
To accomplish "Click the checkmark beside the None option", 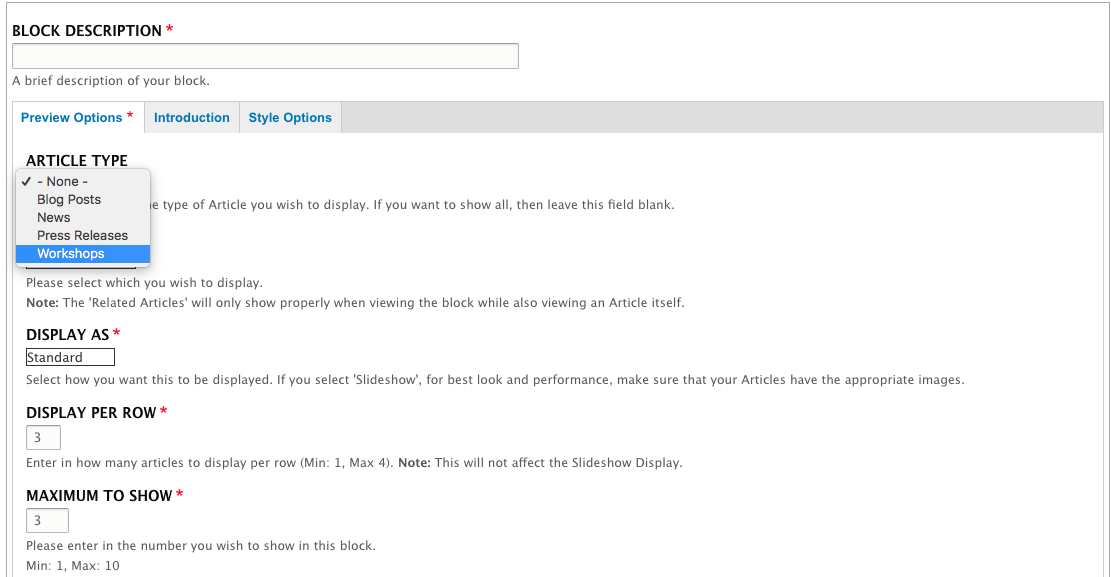I will pos(26,182).
